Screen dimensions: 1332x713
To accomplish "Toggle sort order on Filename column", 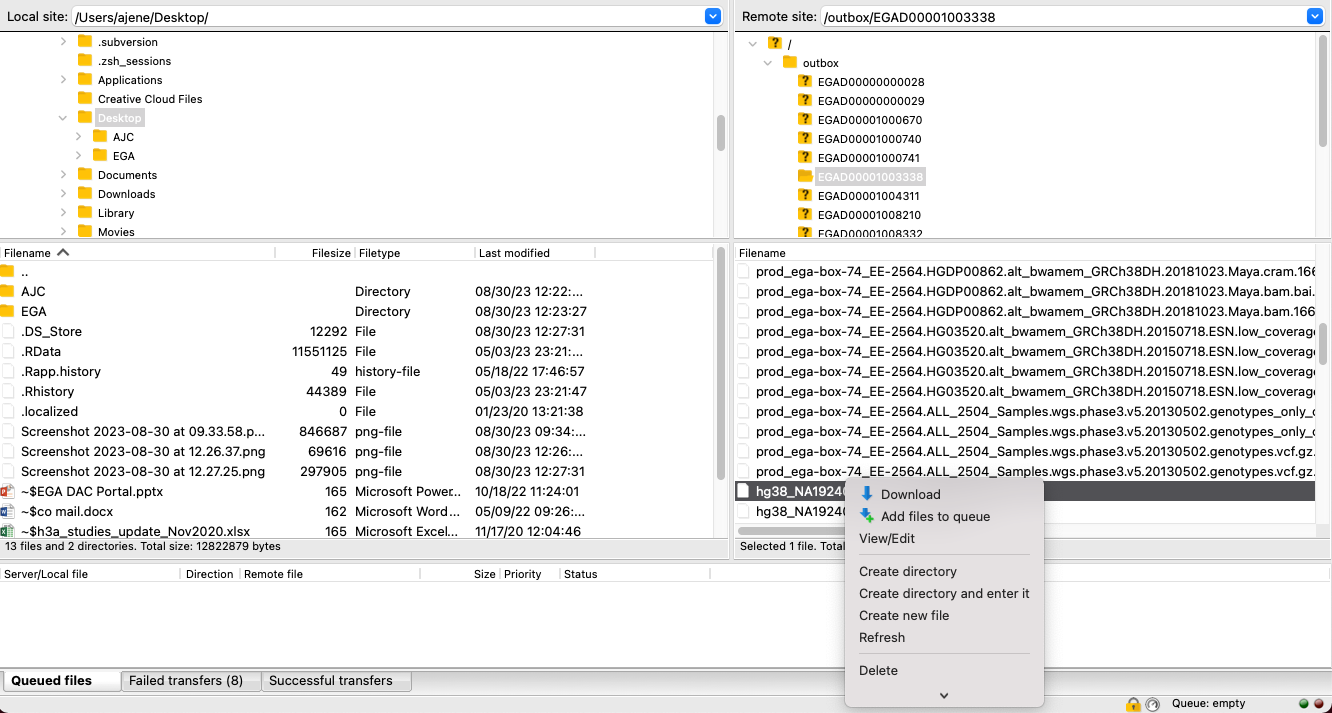I will coord(63,253).
